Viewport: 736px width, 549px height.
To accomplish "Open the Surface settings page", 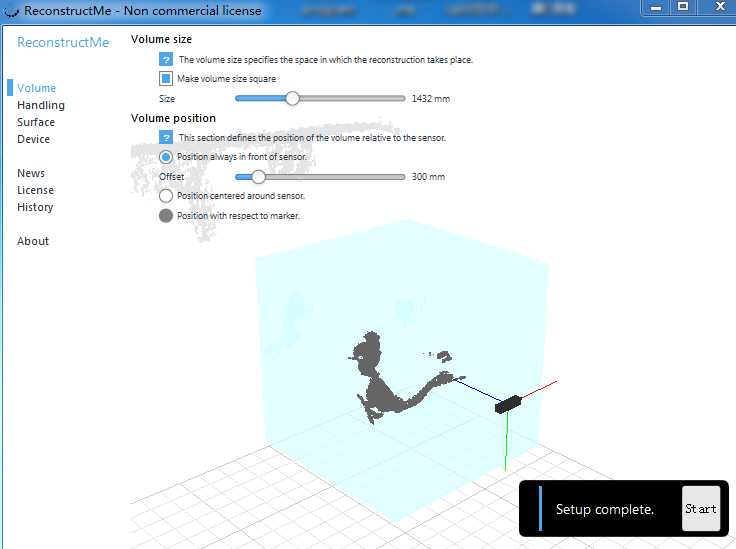I will [36, 122].
